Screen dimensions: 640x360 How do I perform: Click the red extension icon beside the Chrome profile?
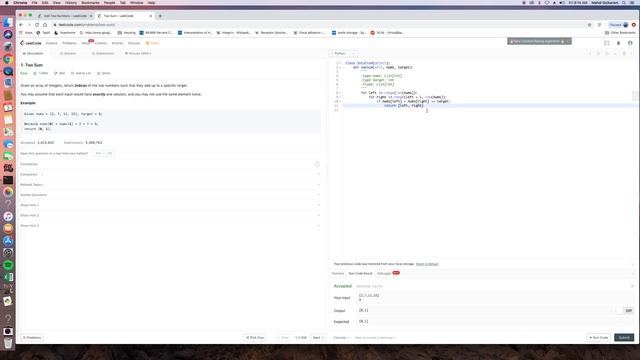coord(634,25)
